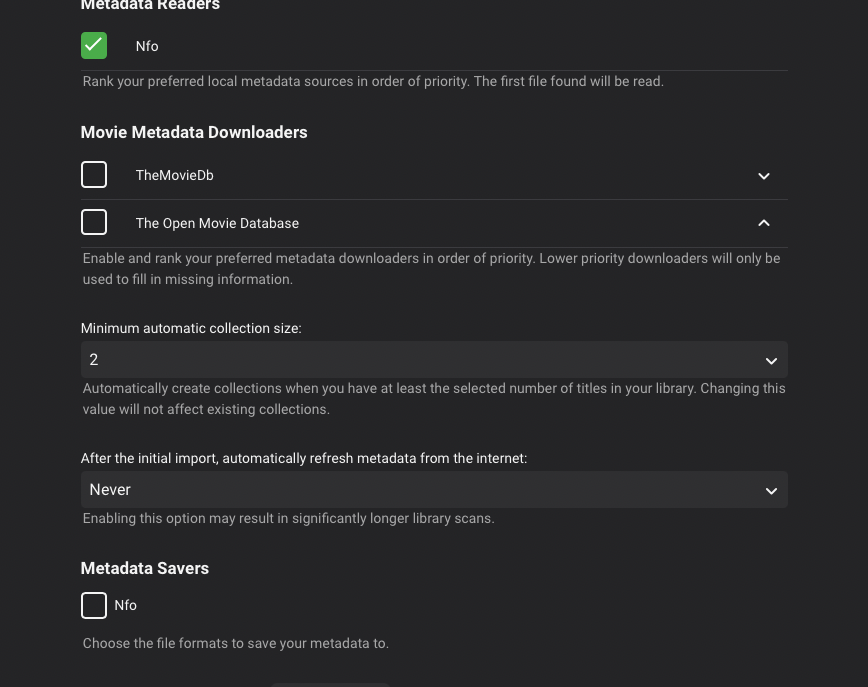Click the arrow icon on the Never select
This screenshot has height=687, width=868.
tap(771, 491)
